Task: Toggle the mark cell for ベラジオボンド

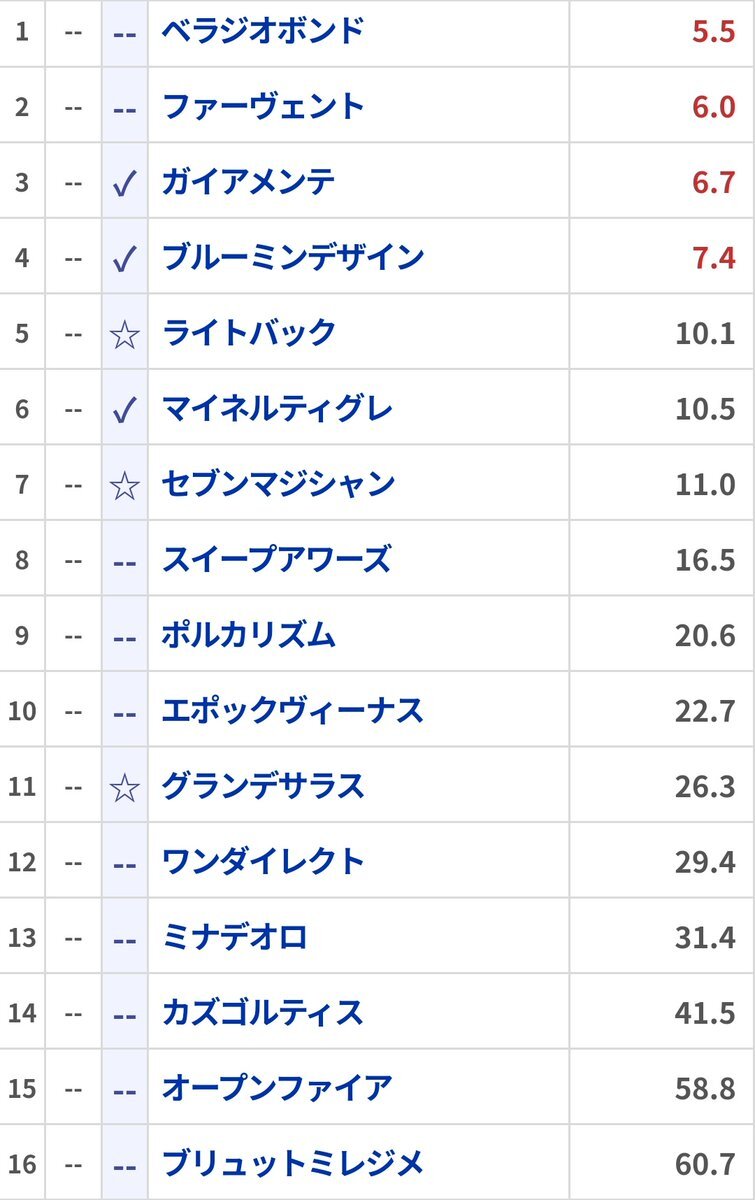Action: coord(124,33)
